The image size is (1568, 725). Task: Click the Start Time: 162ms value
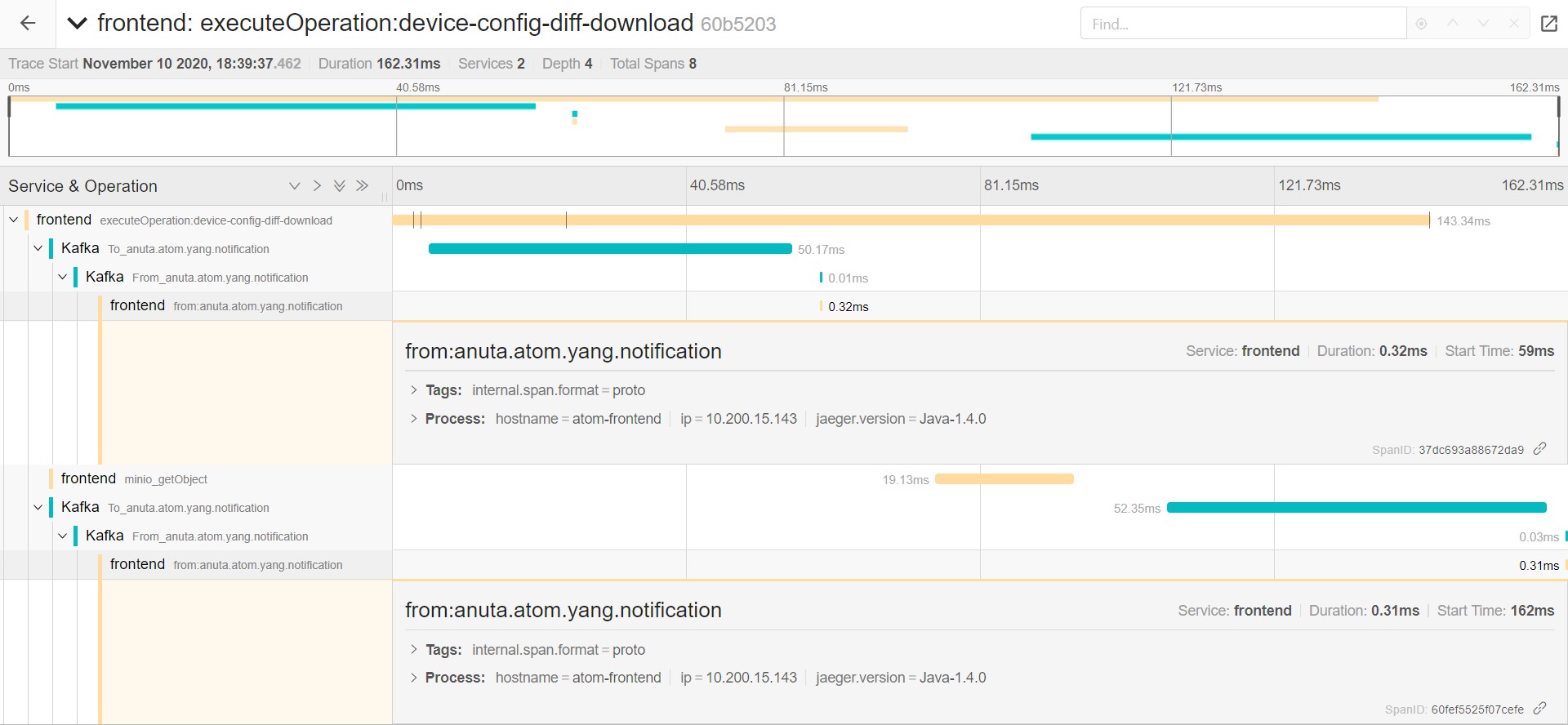click(1532, 611)
